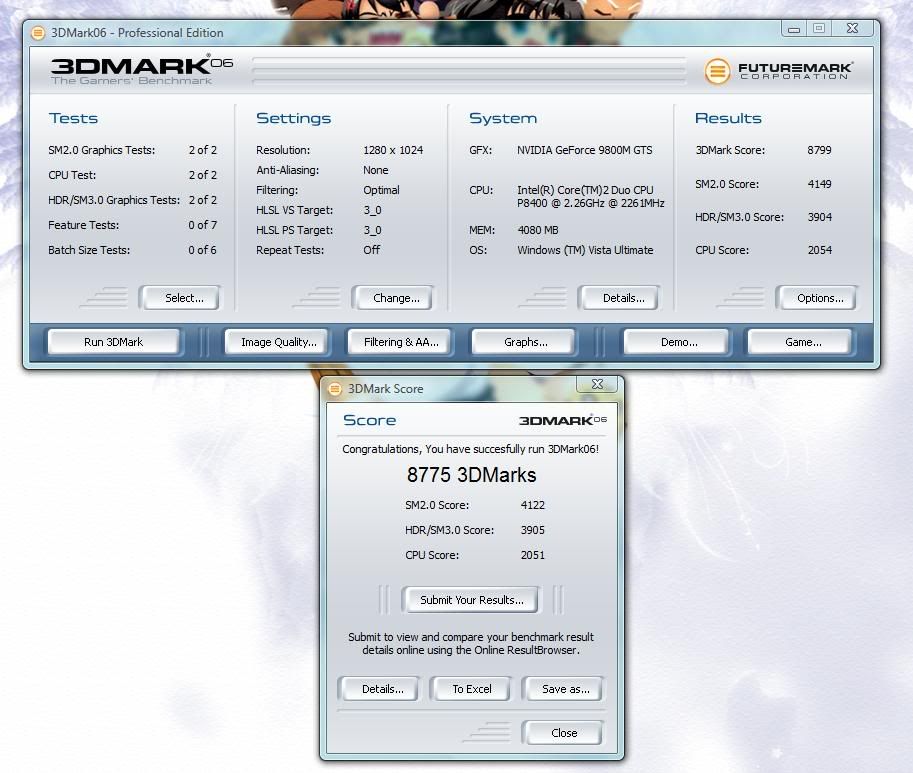Click the "0 of 6" Batch Size value

pyautogui.click(x=202, y=250)
